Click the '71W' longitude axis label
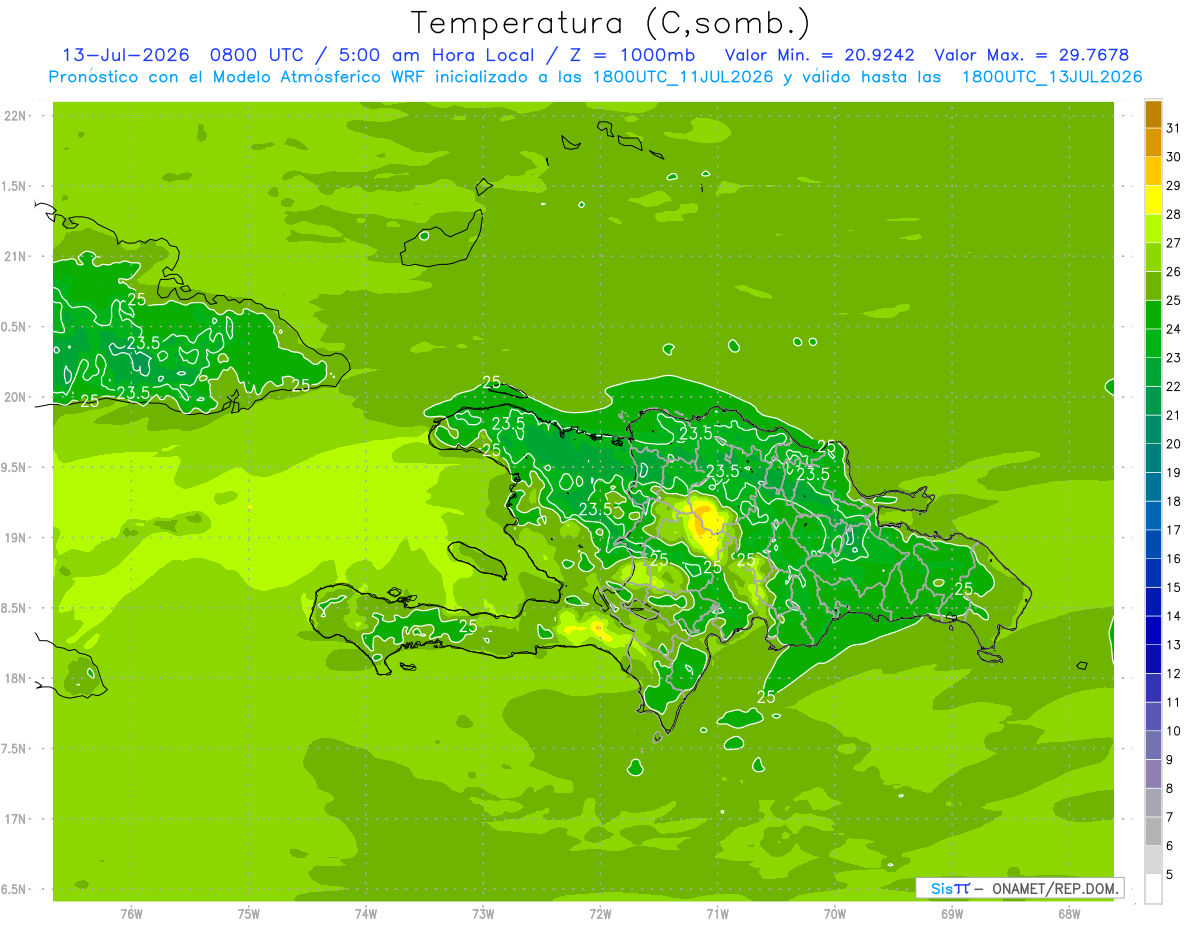 tap(717, 913)
